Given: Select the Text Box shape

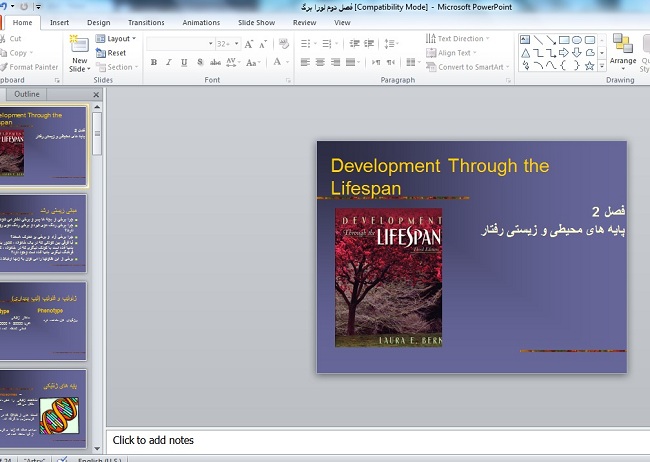Looking at the screenshot, I should [525, 40].
